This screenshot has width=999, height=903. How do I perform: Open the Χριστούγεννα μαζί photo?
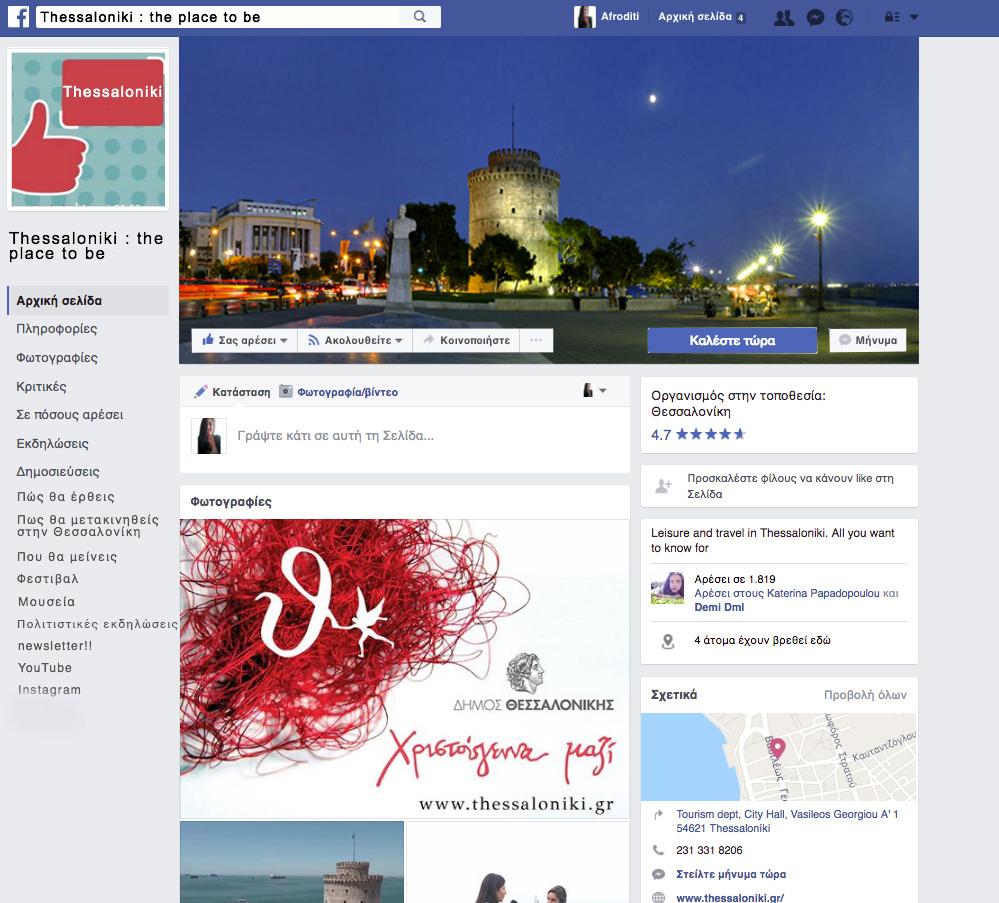pos(405,668)
